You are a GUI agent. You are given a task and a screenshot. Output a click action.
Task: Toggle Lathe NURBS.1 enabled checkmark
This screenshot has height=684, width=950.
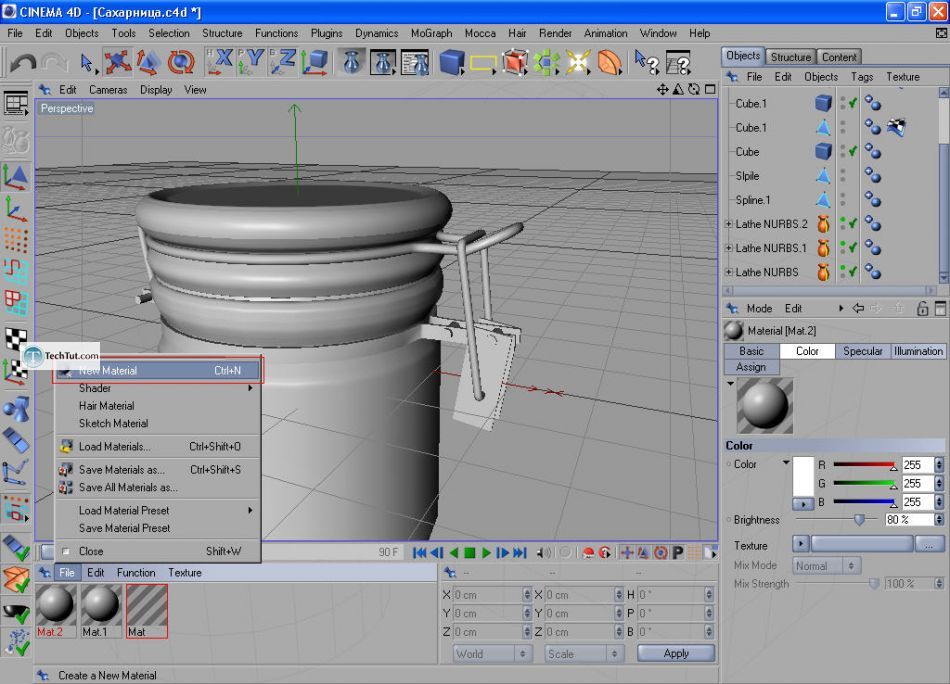[852, 248]
